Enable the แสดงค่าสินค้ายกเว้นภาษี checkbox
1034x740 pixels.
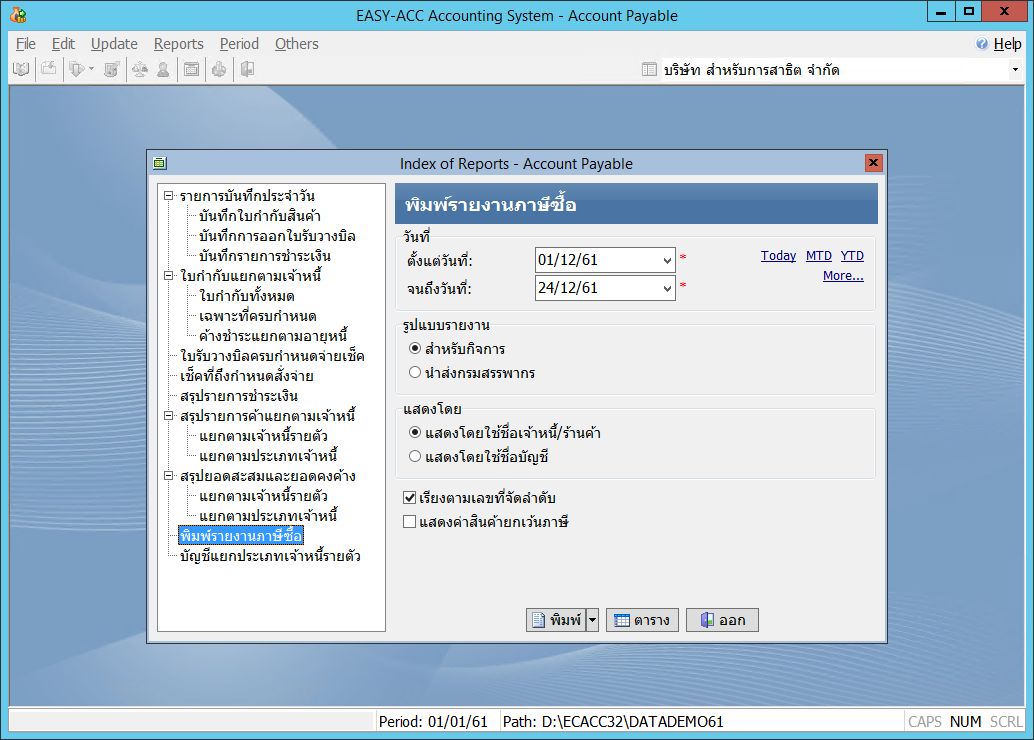tap(409, 522)
